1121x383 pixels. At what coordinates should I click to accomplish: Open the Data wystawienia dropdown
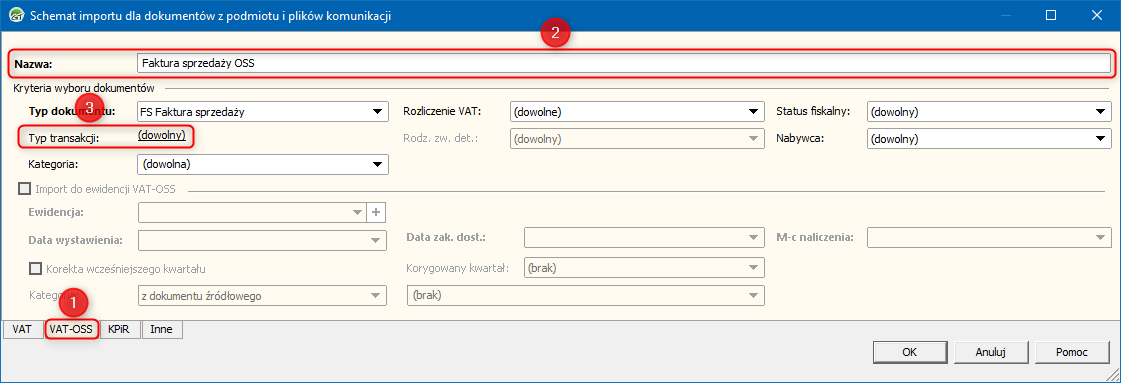point(262,240)
